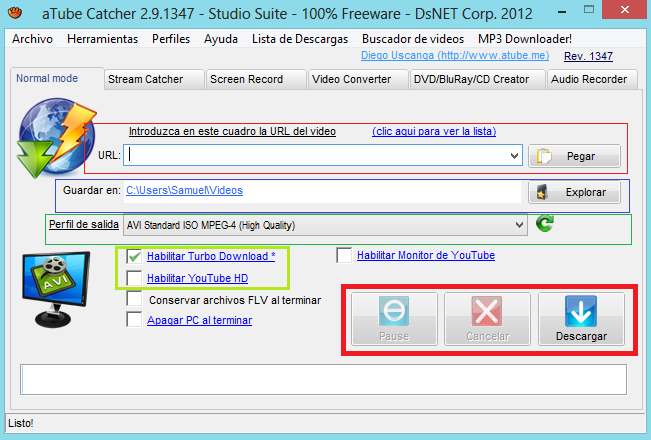Image resolution: width=651 pixels, height=440 pixels.
Task: Click 'clic aqui para ver la lista' link
Action: (434, 131)
